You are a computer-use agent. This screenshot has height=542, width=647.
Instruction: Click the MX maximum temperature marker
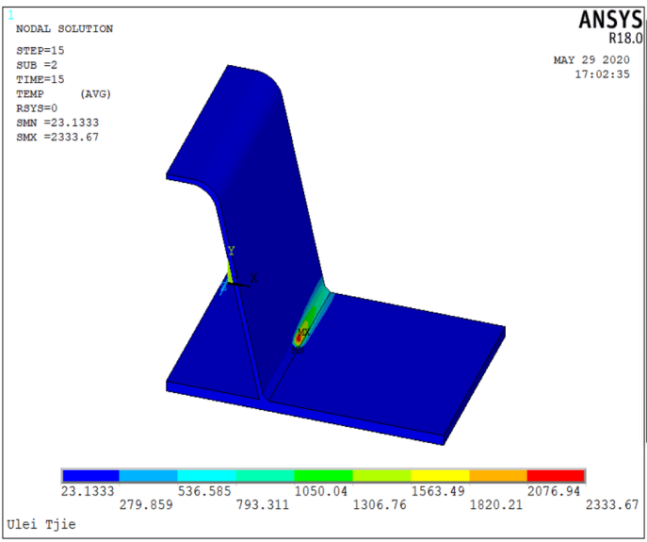click(x=304, y=332)
